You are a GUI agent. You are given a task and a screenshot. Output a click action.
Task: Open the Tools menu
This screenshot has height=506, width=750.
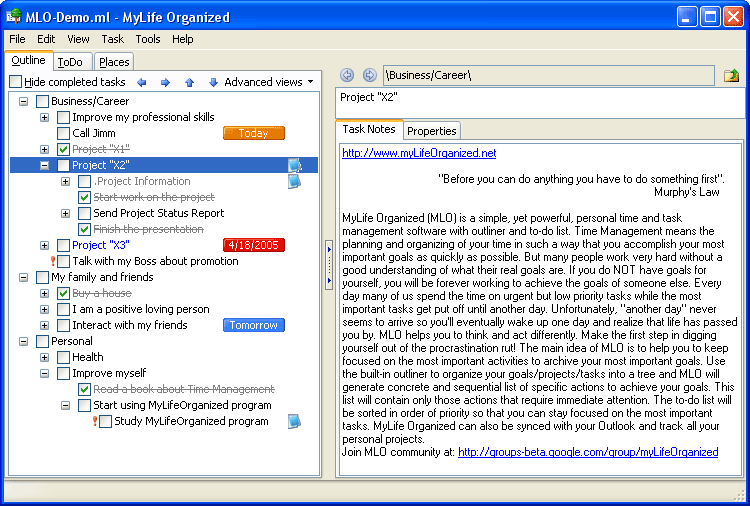(148, 39)
